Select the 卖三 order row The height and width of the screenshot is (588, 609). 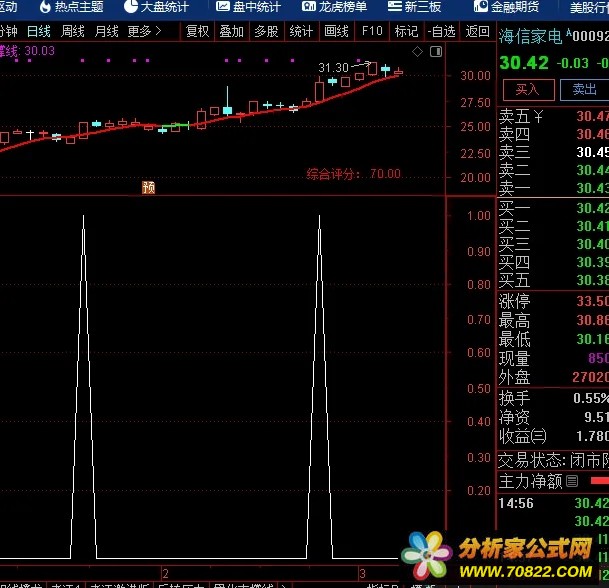coord(553,152)
